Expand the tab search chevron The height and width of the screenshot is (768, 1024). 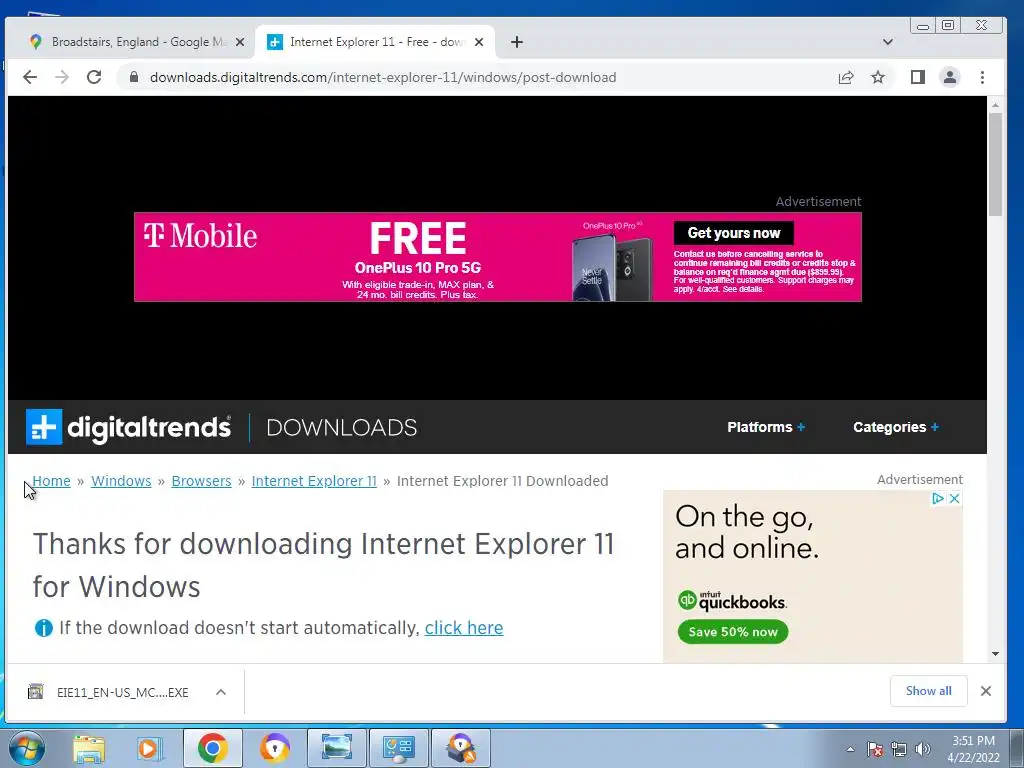(888, 42)
